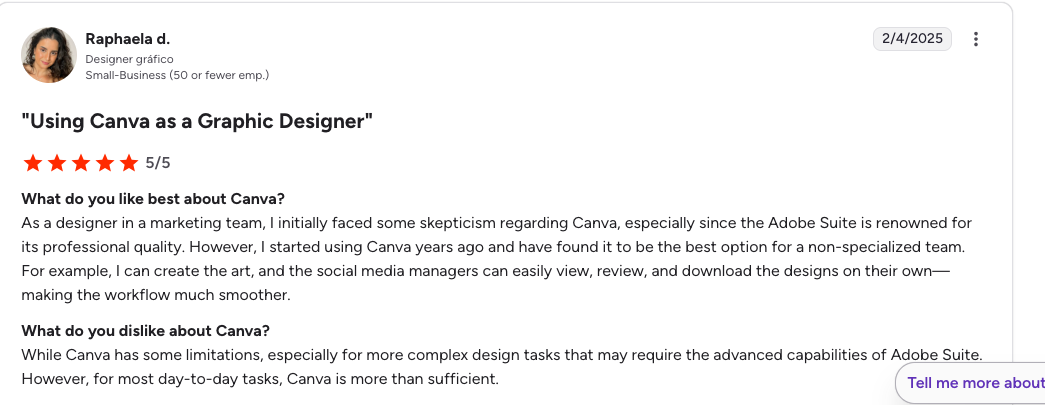Click the "Small-Business (50 or fewer emp.)" label
The width and height of the screenshot is (1045, 405).
(177, 75)
